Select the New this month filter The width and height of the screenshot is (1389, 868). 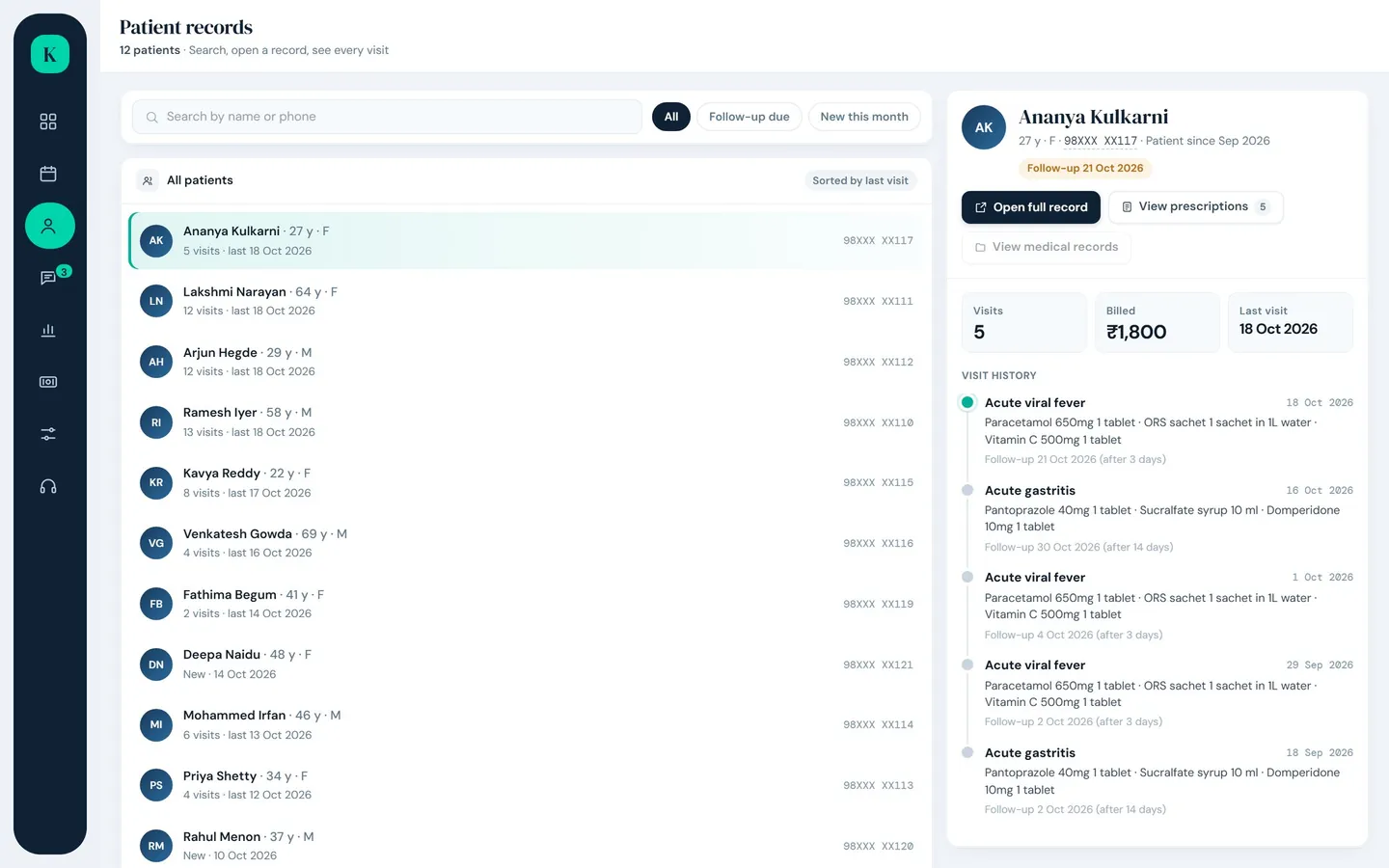point(864,117)
